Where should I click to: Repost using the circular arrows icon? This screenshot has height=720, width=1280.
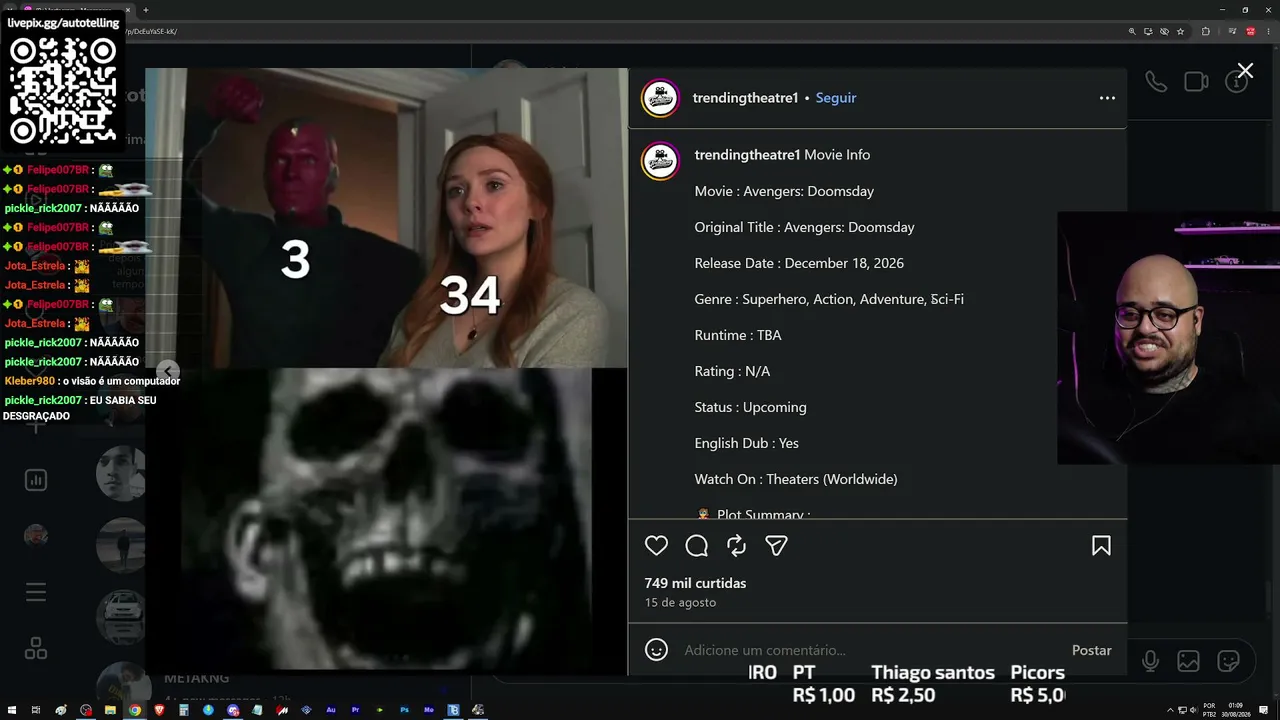(x=737, y=546)
